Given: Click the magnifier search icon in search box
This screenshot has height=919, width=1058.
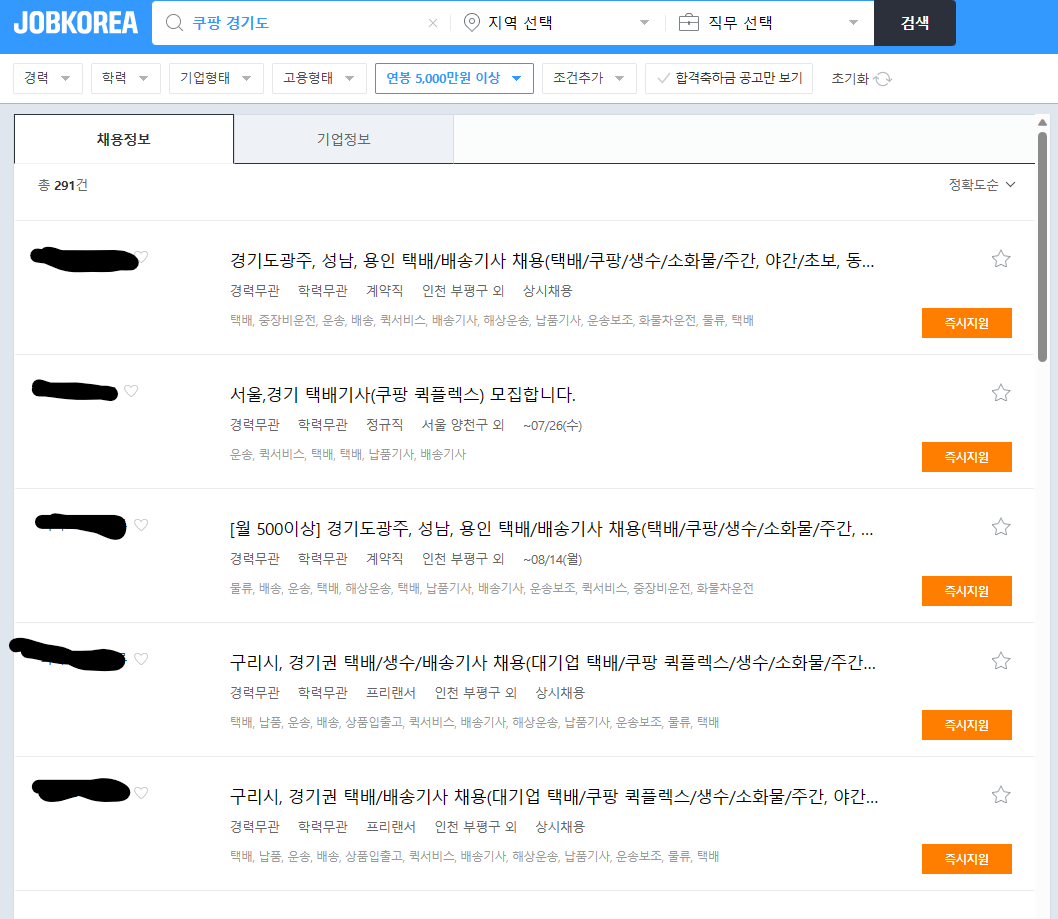Looking at the screenshot, I should coord(174,23).
